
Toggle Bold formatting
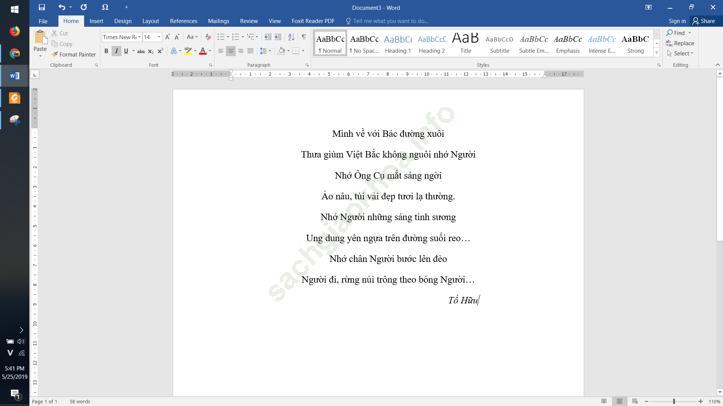pos(107,51)
